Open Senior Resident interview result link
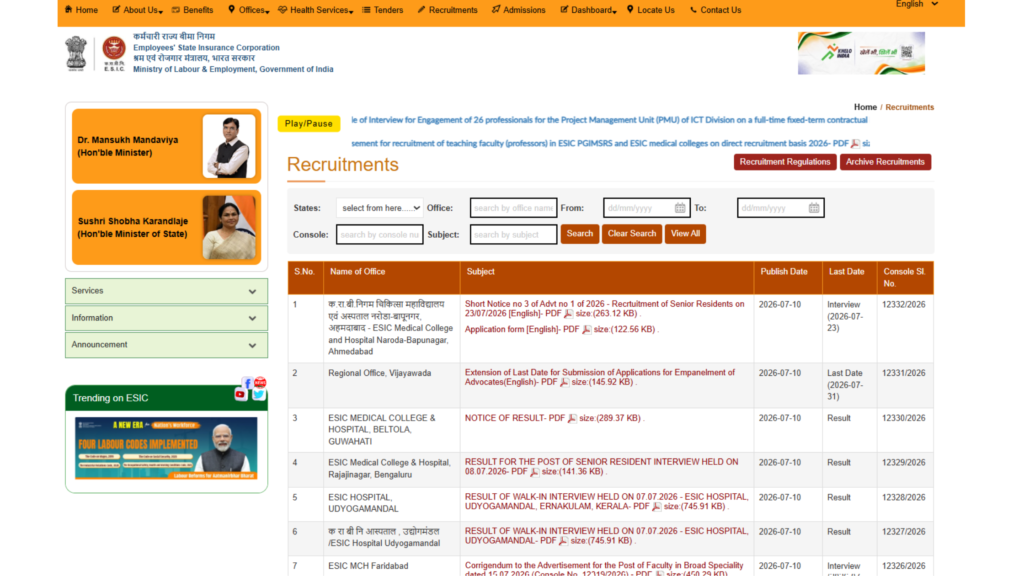The image size is (1024, 576). (x=601, y=466)
